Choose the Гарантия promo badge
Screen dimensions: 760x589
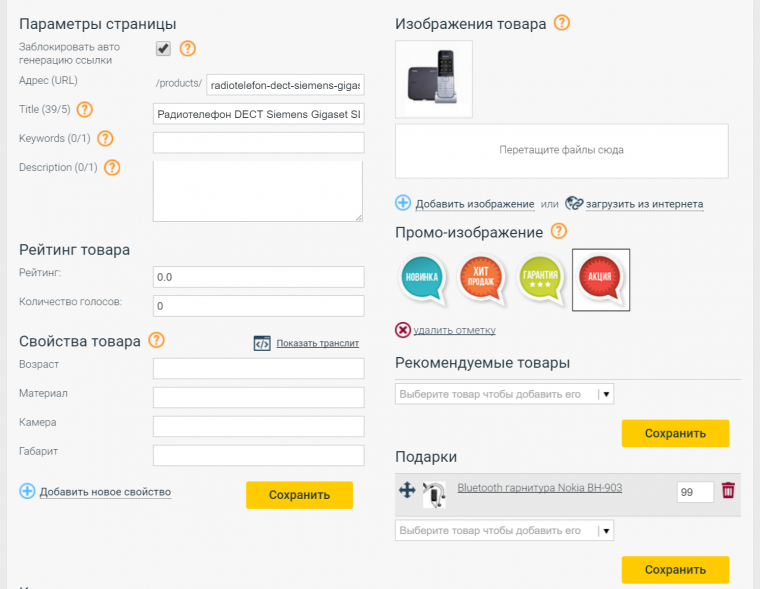point(541,279)
